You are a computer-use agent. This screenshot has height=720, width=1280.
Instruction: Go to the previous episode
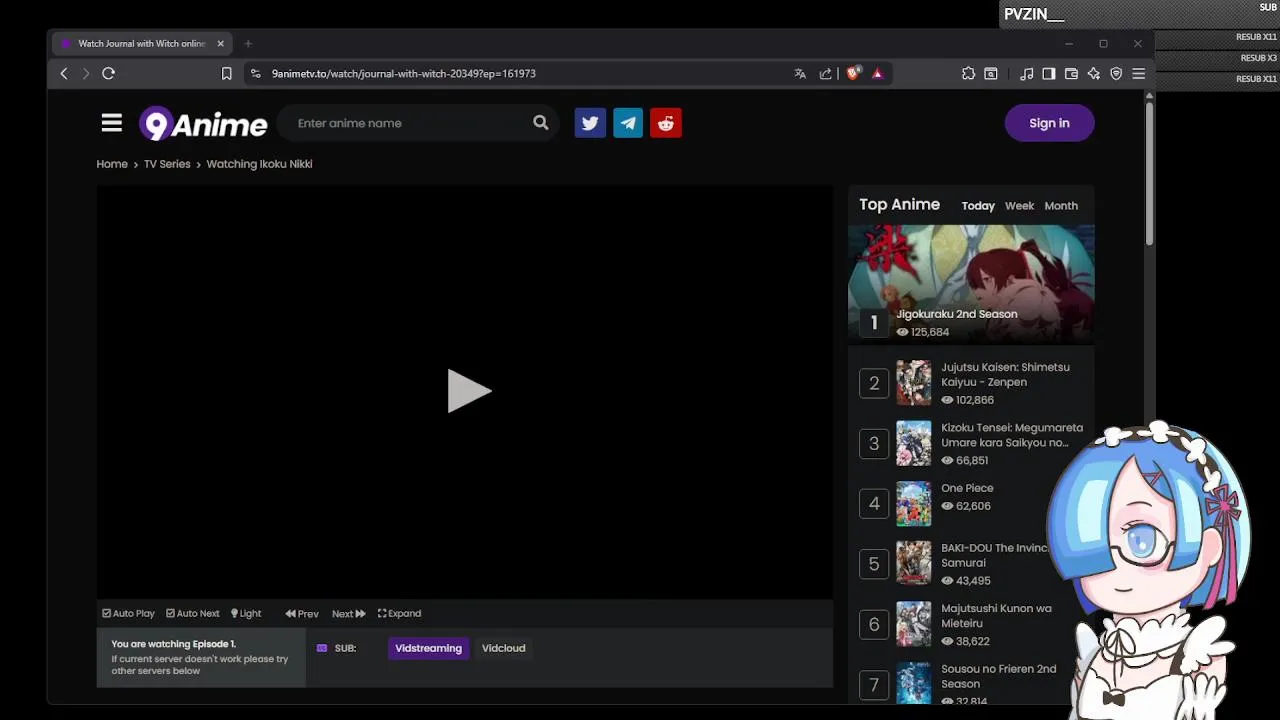click(302, 614)
